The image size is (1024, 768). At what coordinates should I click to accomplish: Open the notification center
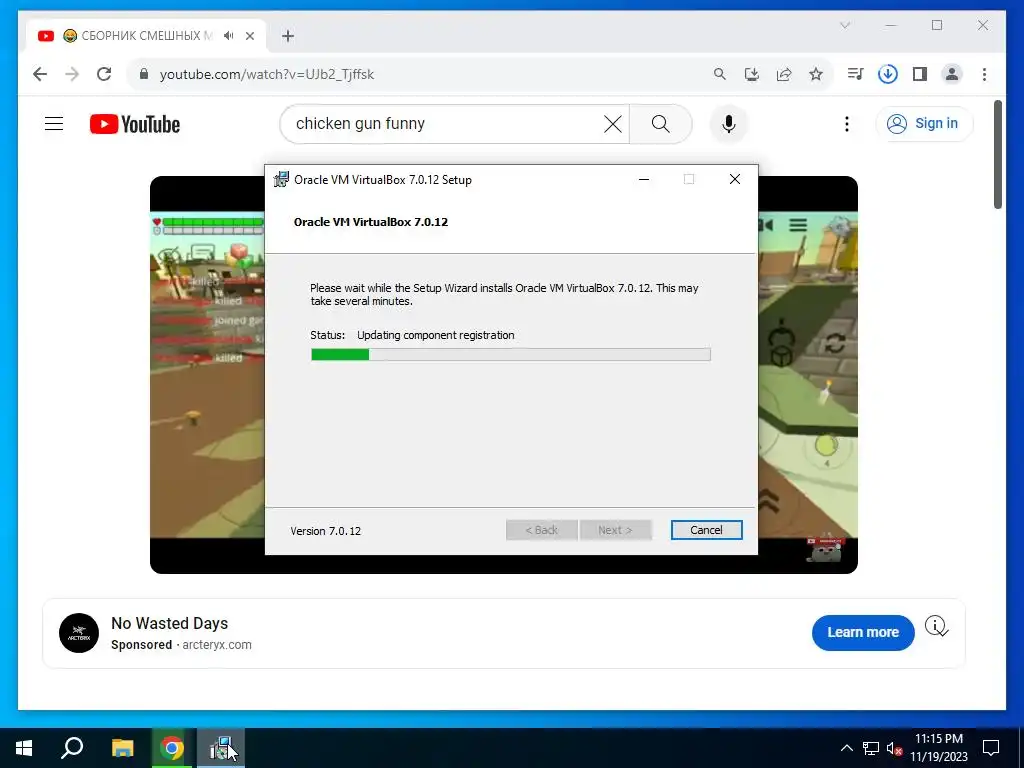point(991,748)
